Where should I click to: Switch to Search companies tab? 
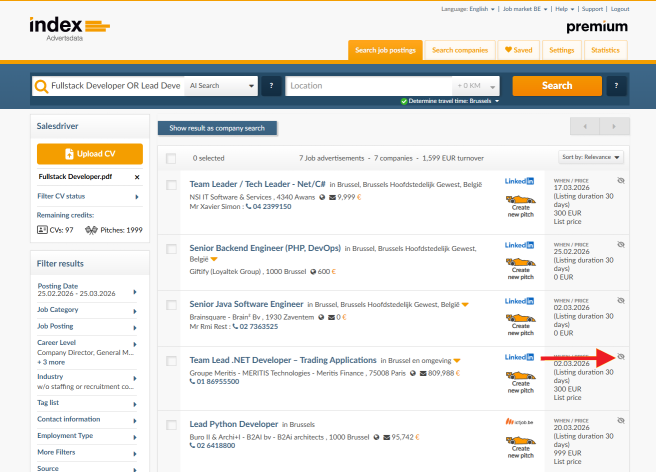460,50
